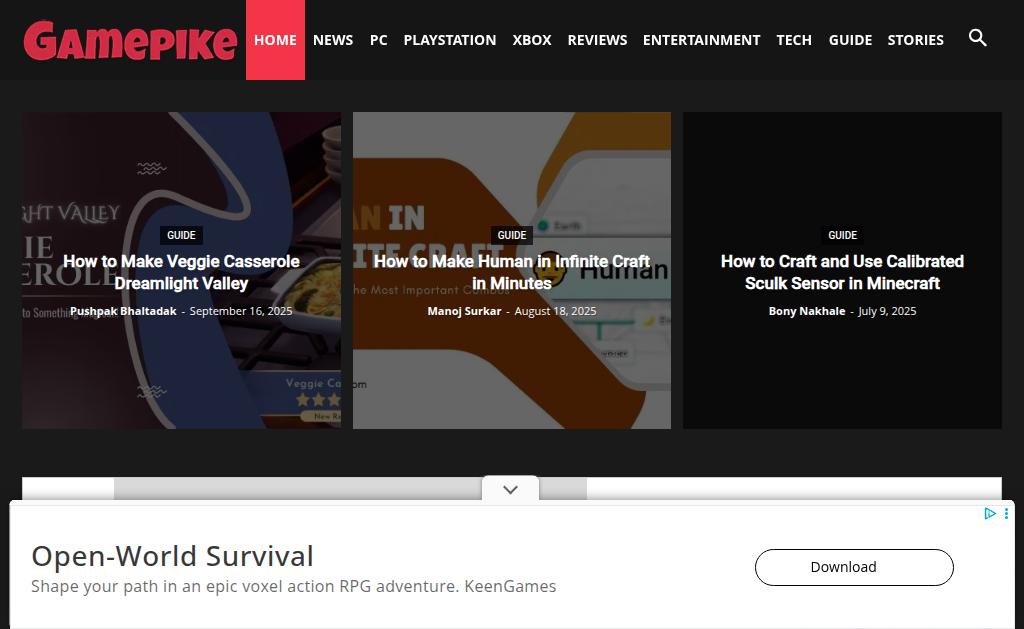Click the July 9, 2025 date
This screenshot has height=629, width=1024.
click(x=888, y=311)
